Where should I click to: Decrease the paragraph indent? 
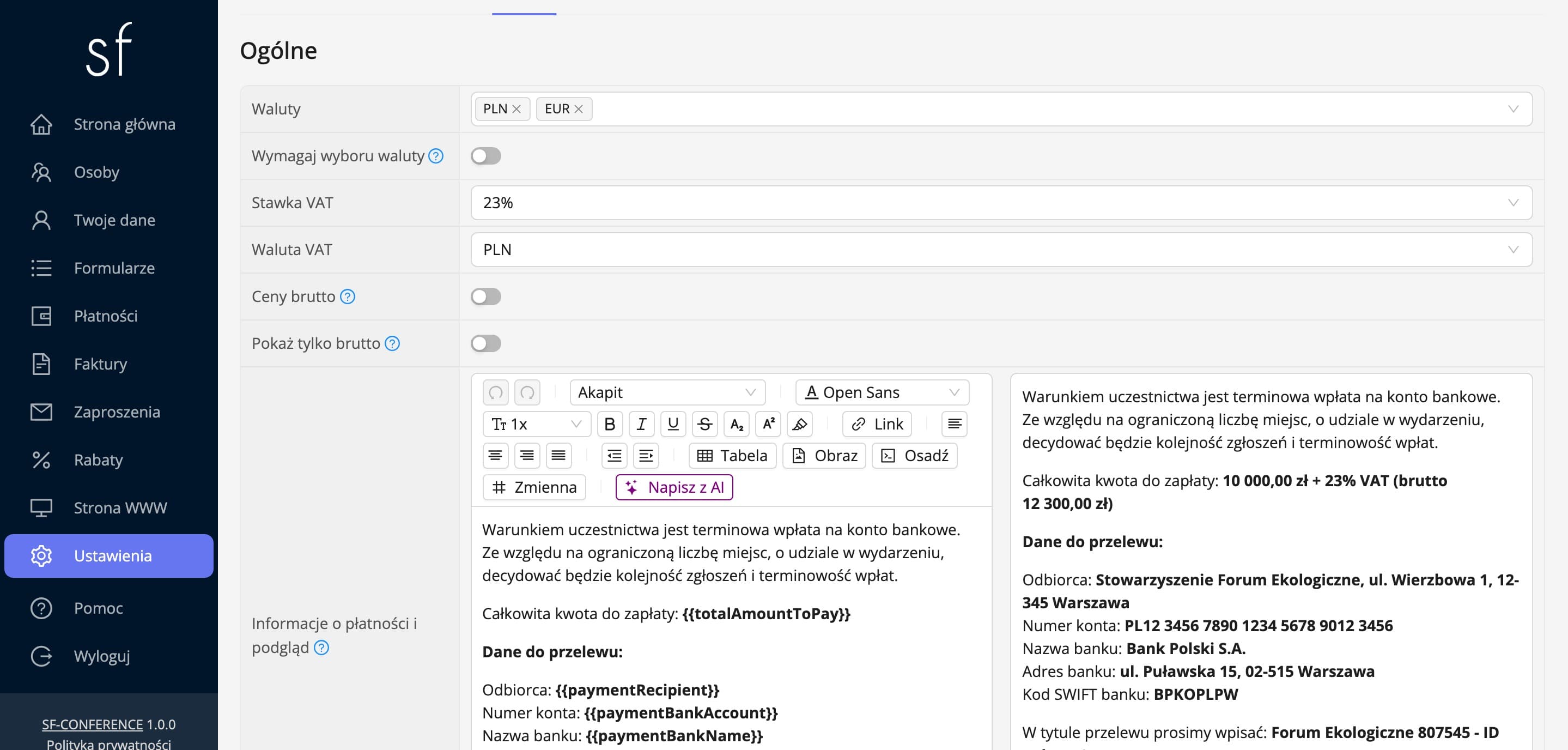(x=614, y=456)
